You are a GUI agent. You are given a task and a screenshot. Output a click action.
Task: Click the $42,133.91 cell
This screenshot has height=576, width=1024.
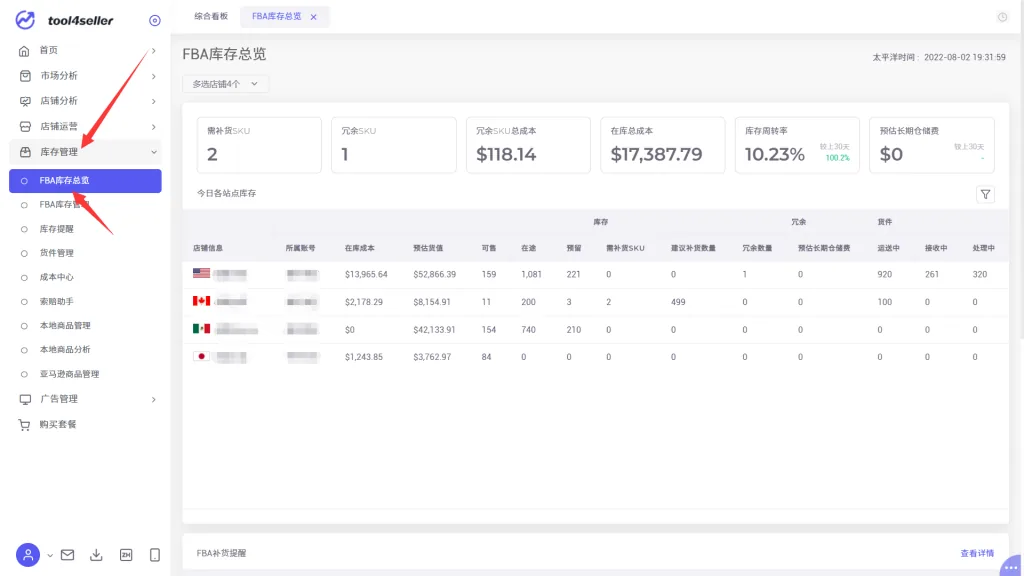pyautogui.click(x=434, y=330)
